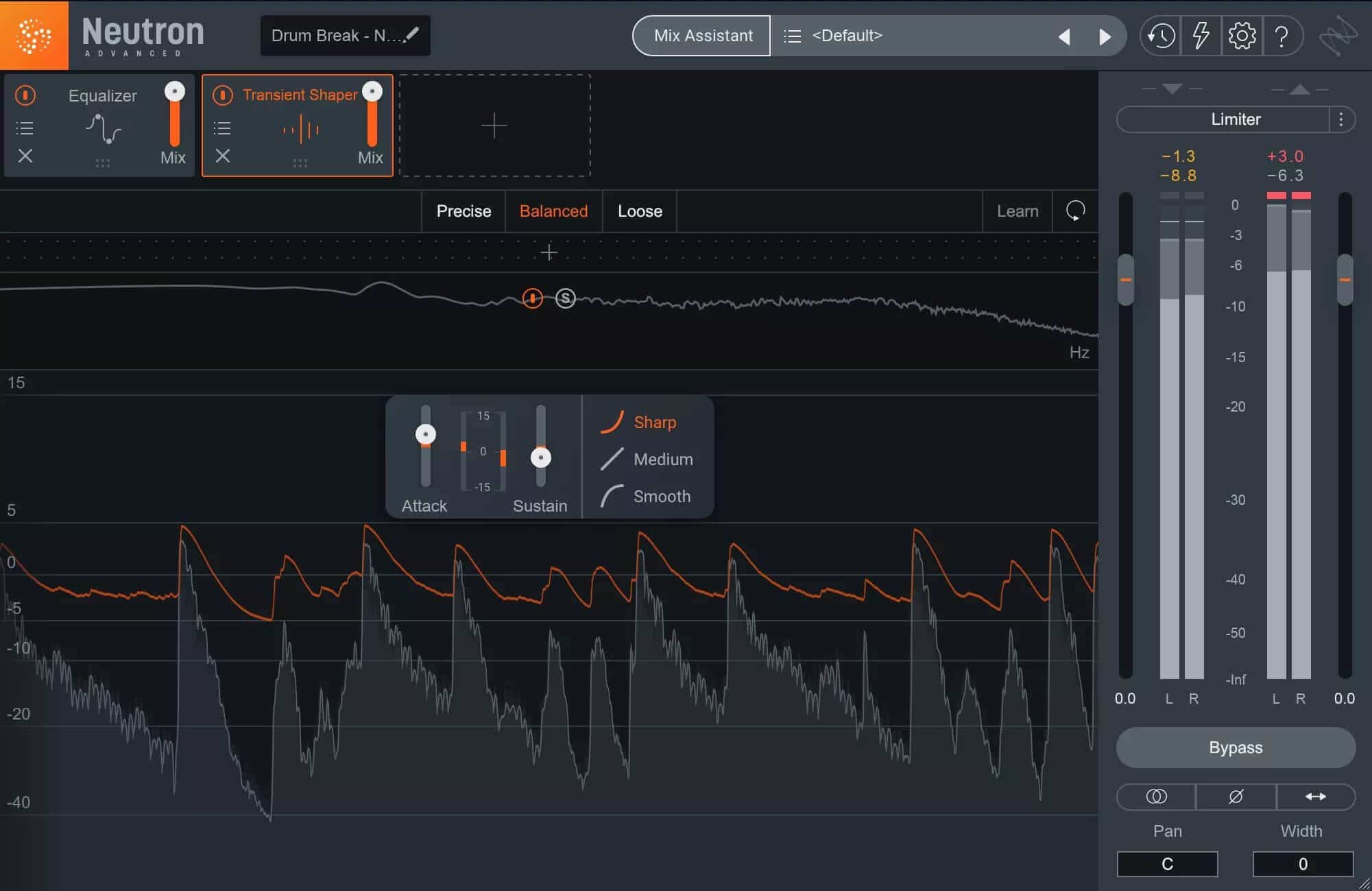Adjust the output gain fader
This screenshot has height=891, width=1372.
[1345, 280]
